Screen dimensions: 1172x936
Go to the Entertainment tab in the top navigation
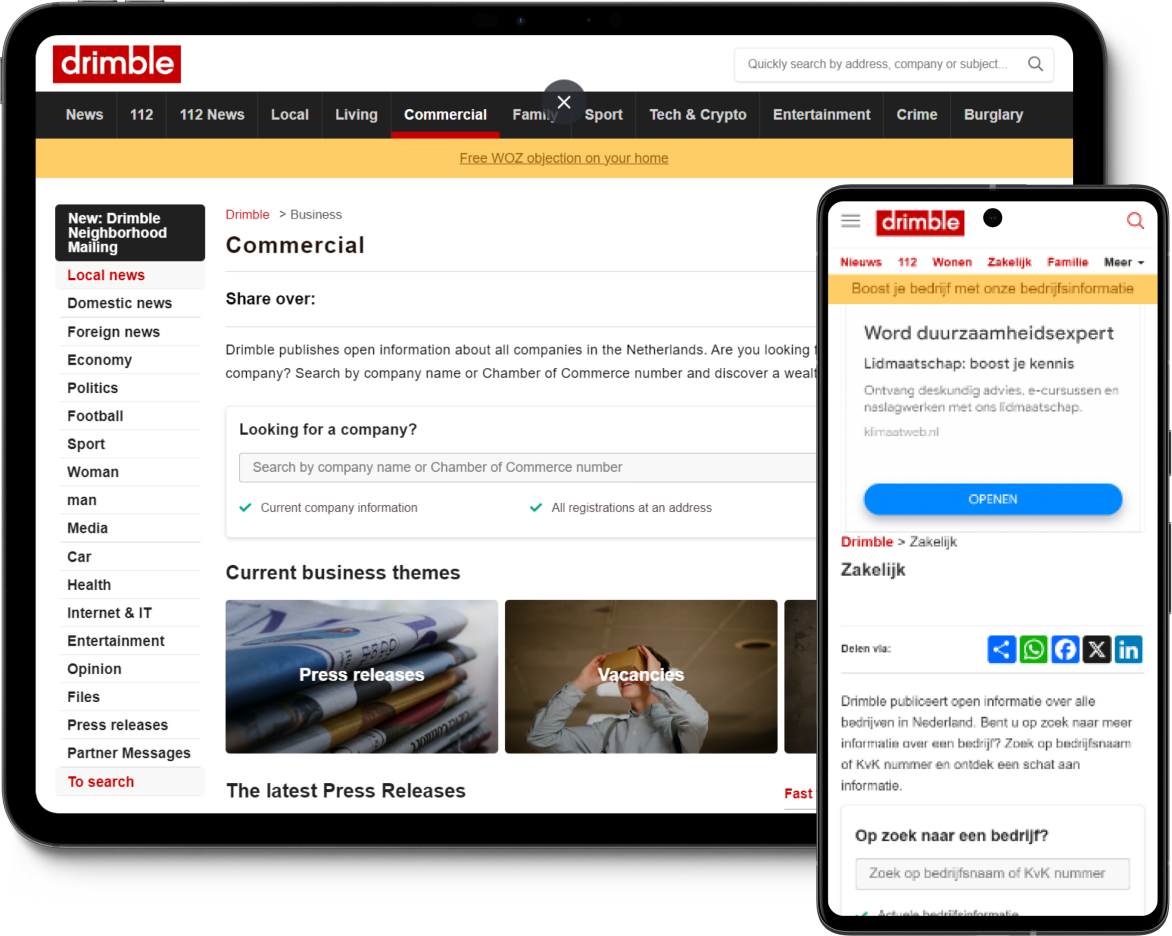[821, 115]
